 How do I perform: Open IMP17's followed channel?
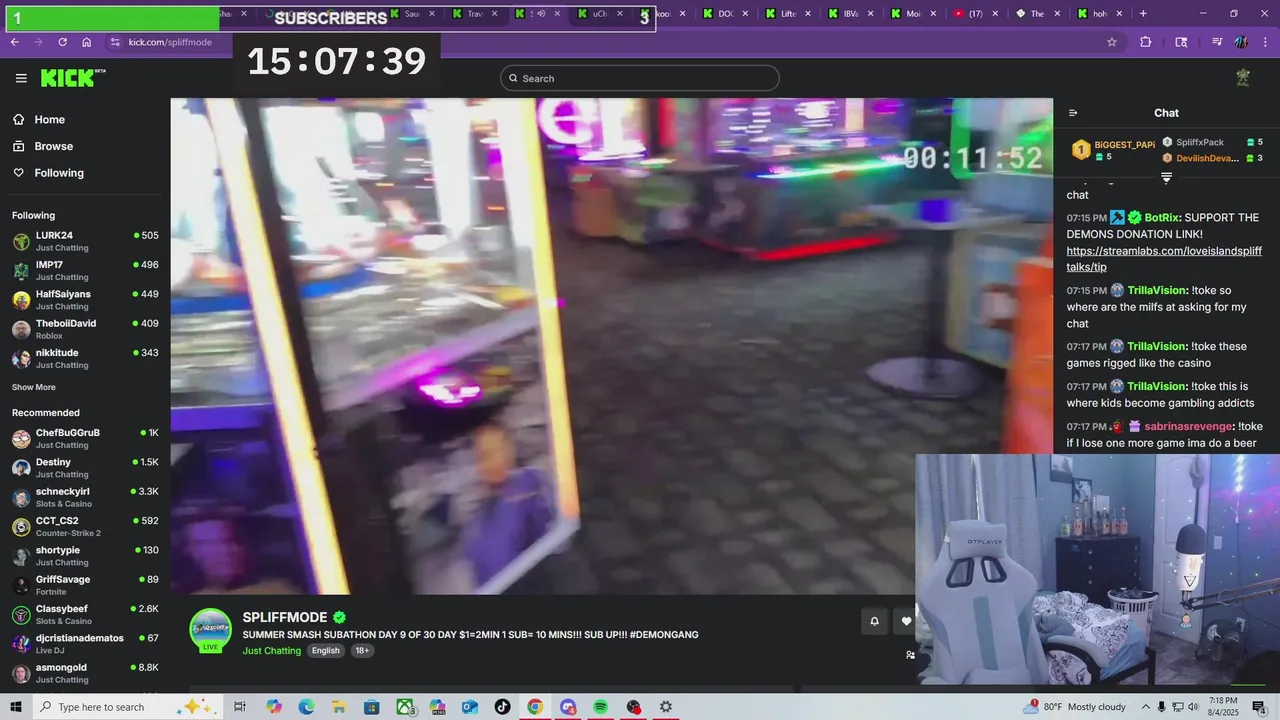[x=85, y=270]
